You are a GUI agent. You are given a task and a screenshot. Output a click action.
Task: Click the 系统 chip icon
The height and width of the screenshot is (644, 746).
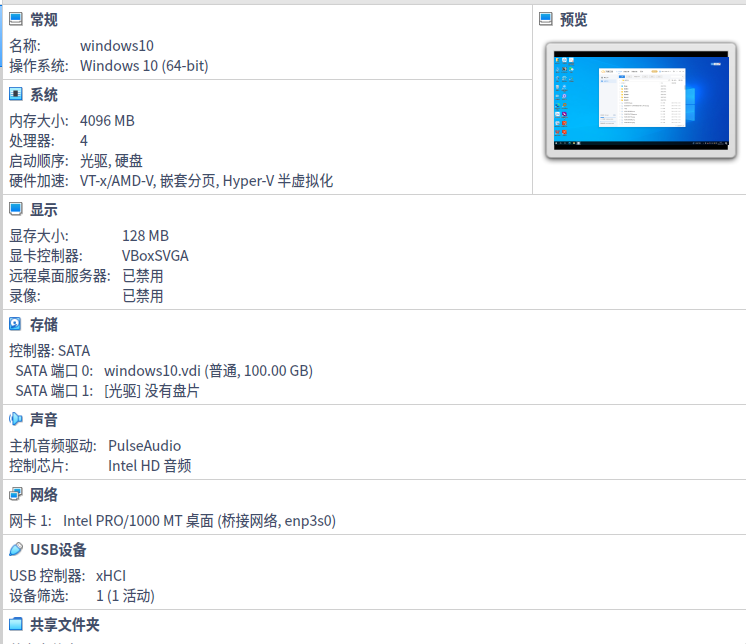pyautogui.click(x=16, y=94)
